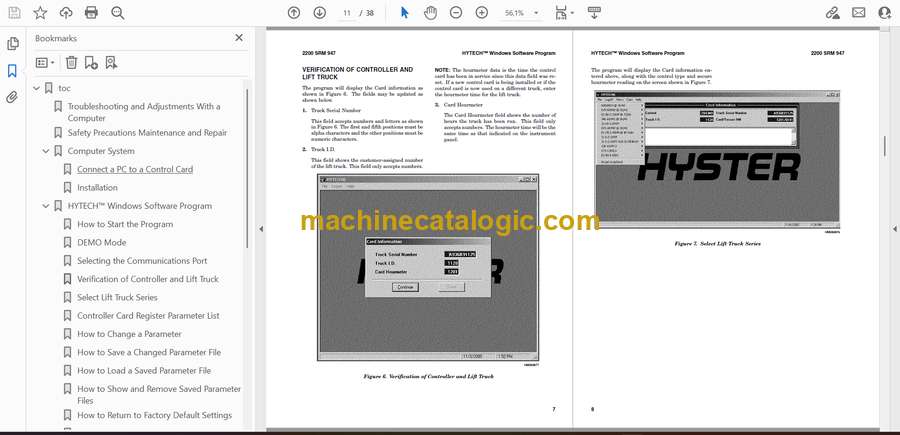Go to How to Return to Factory Default Settings
The image size is (900, 435).
(154, 415)
